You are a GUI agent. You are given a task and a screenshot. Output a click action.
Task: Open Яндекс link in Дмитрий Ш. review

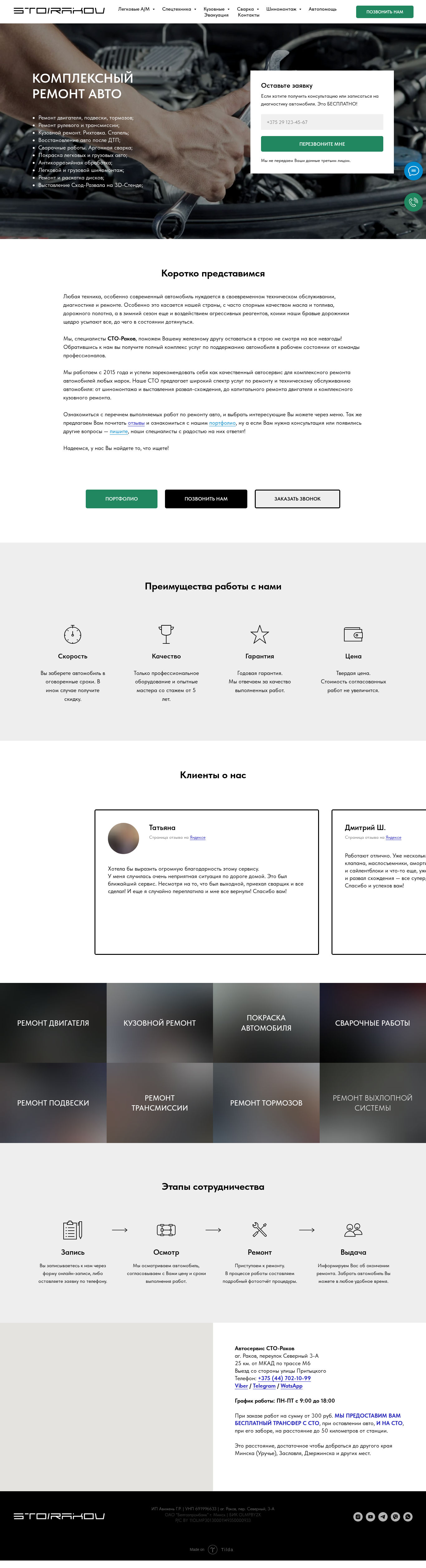coord(394,838)
